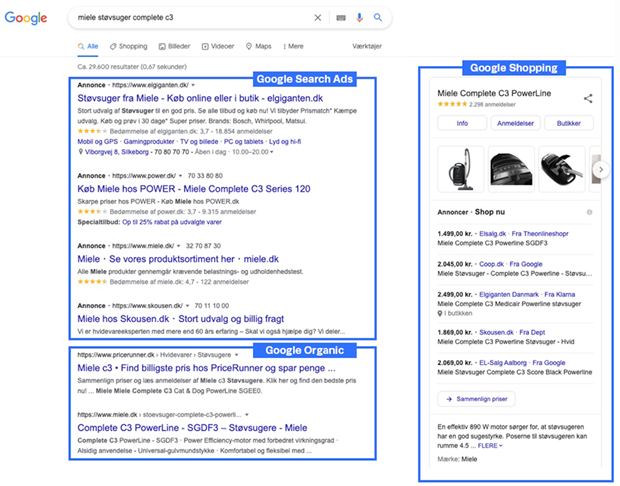Click Miele Complete C3 Medicair Powerline støvsuger text
The height and width of the screenshot is (486, 620).
point(509,304)
